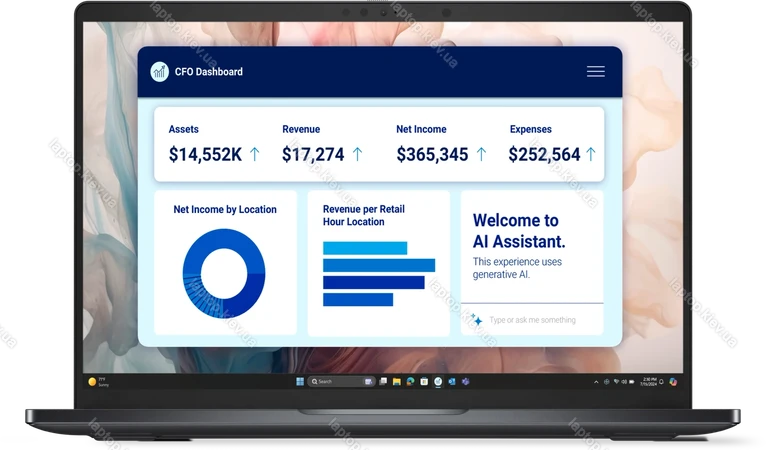This screenshot has height=450, width=766.
Task: Click the $14,552K Assets figure
Action: [x=205, y=155]
